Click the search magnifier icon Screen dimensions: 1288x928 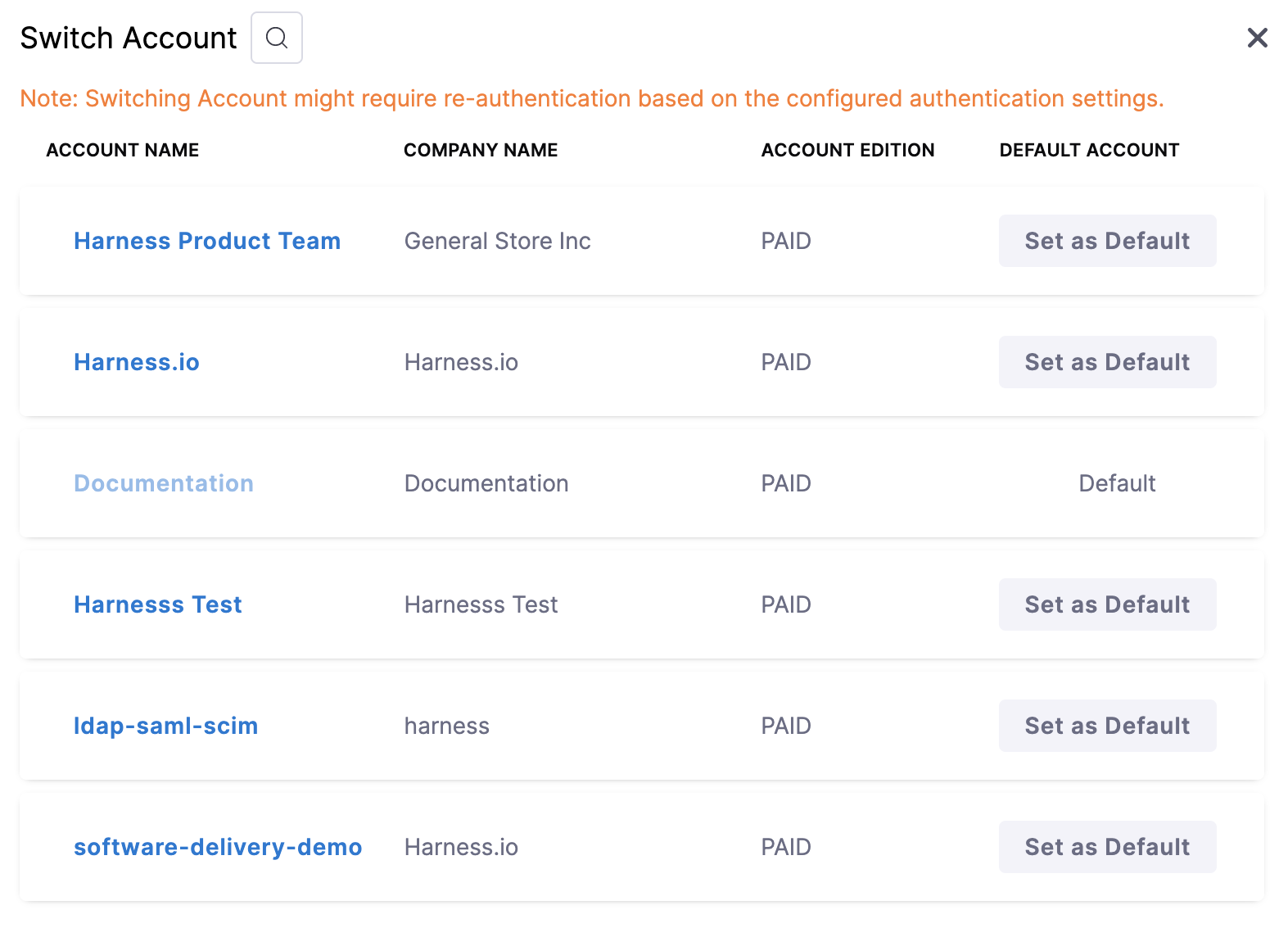click(277, 38)
